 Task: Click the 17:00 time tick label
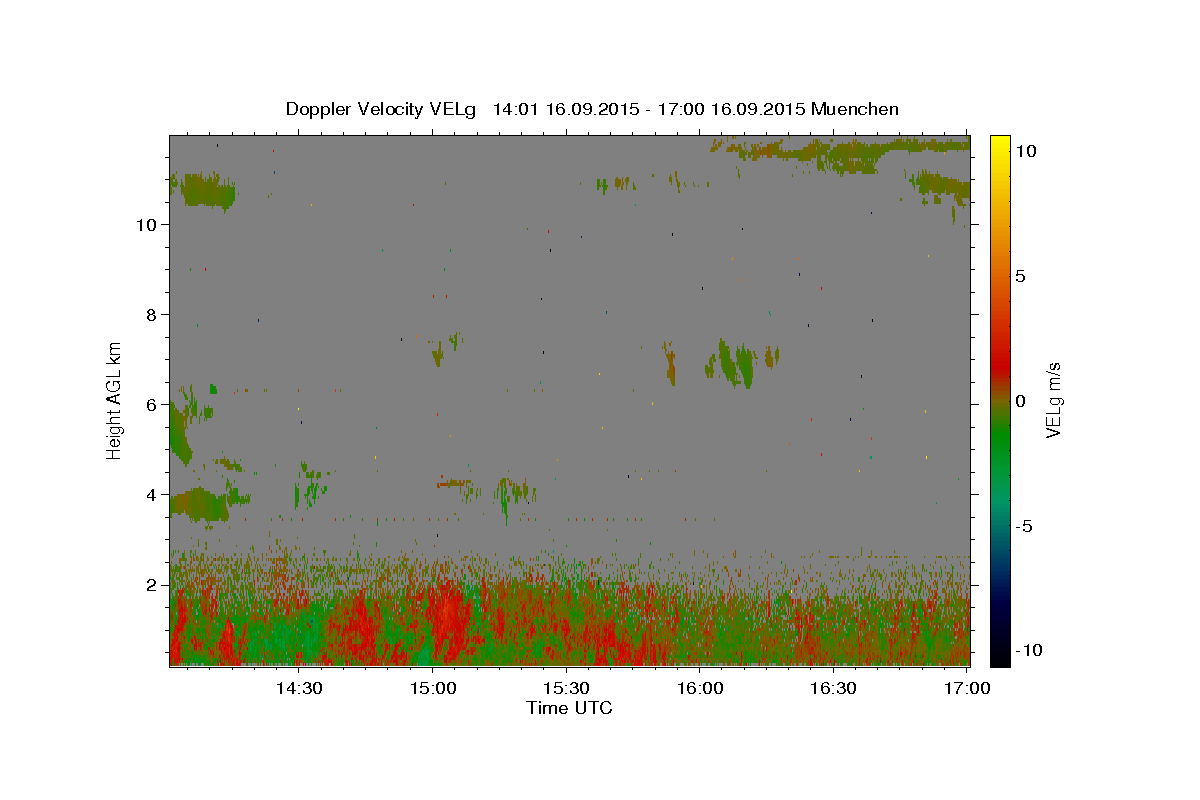coord(968,688)
